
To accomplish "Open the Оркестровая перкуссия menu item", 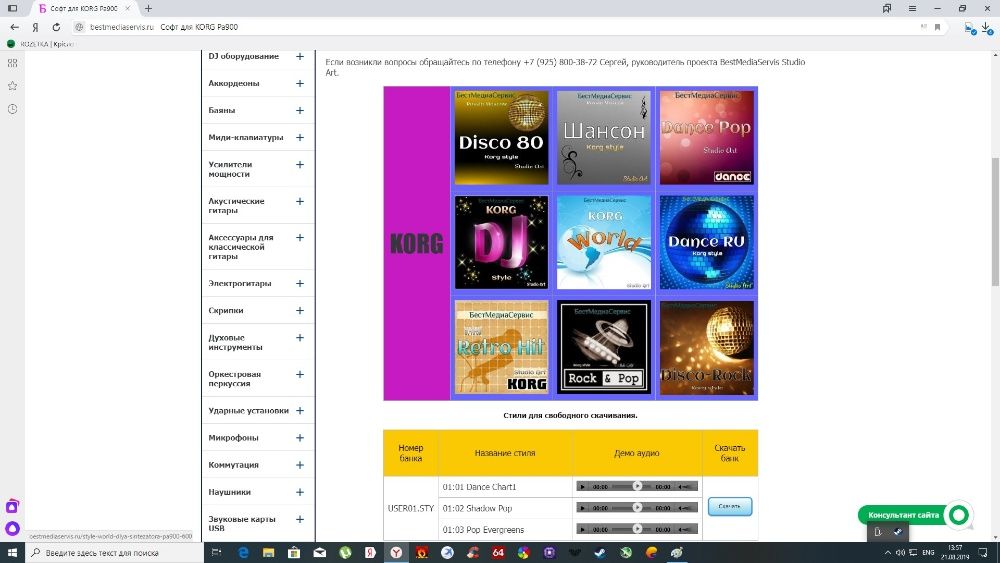I will 234,379.
